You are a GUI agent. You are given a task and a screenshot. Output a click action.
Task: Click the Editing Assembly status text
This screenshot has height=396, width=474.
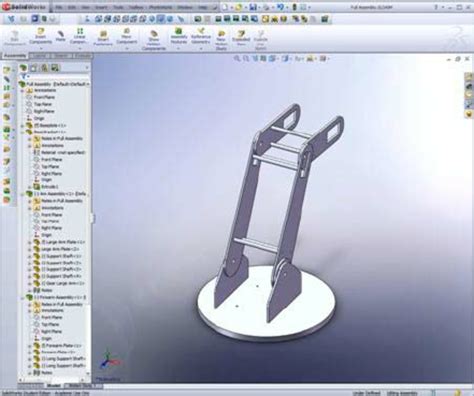click(x=402, y=393)
